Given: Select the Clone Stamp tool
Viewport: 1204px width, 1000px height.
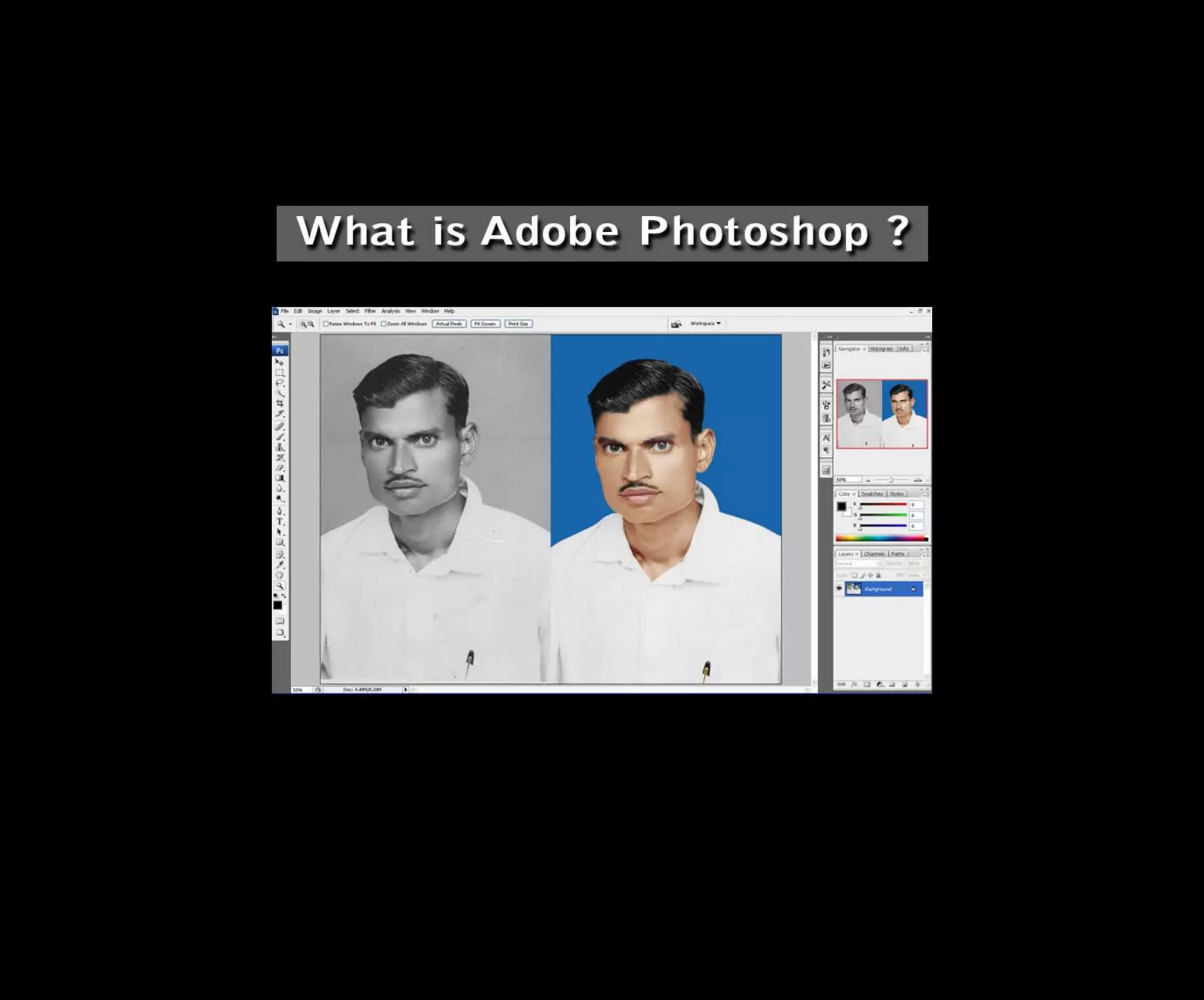Looking at the screenshot, I should pyautogui.click(x=280, y=447).
